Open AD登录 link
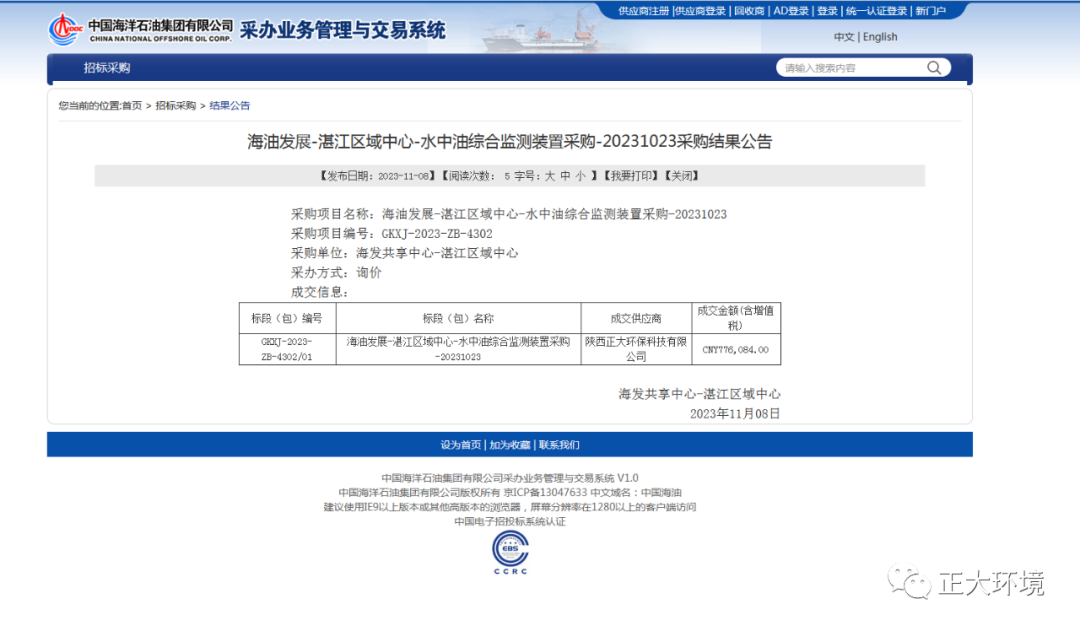This screenshot has height=631, width=1080. [791, 11]
